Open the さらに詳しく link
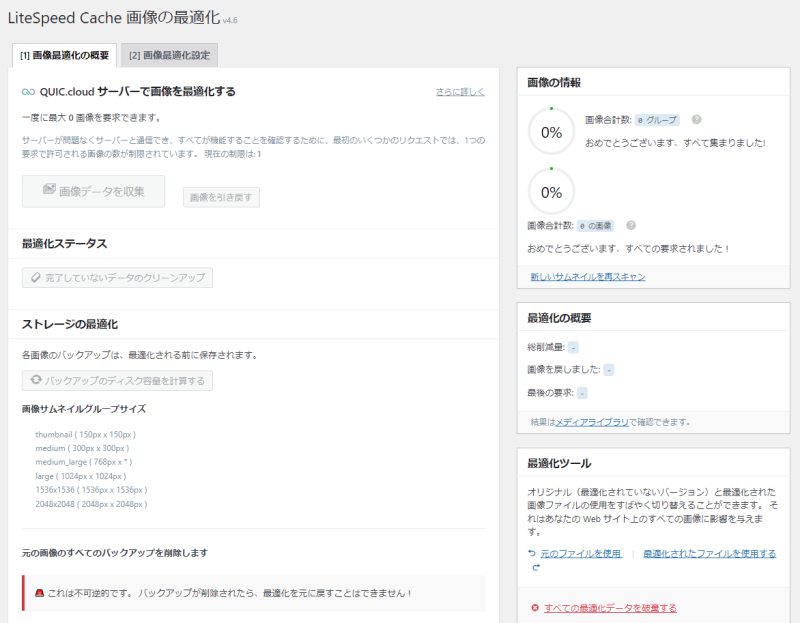This screenshot has height=623, width=800. click(x=460, y=92)
